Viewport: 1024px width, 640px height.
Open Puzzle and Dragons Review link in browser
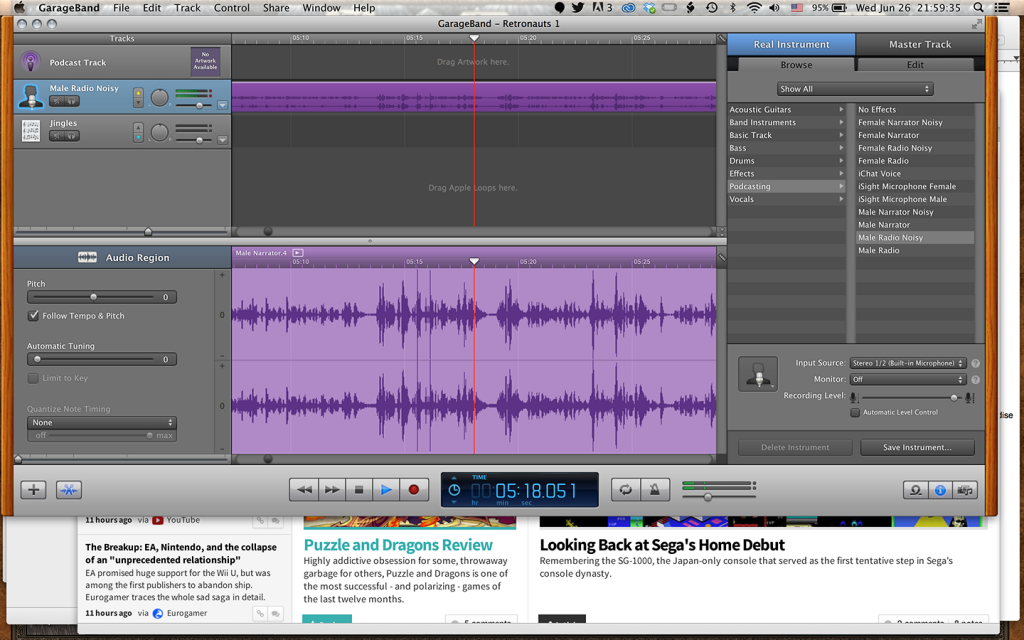coord(398,545)
